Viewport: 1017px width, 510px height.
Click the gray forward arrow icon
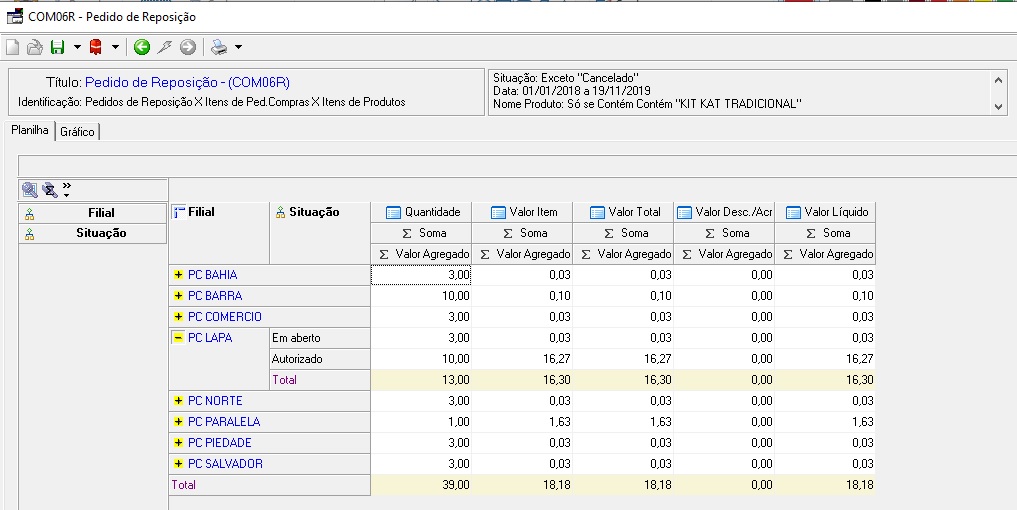tap(187, 47)
